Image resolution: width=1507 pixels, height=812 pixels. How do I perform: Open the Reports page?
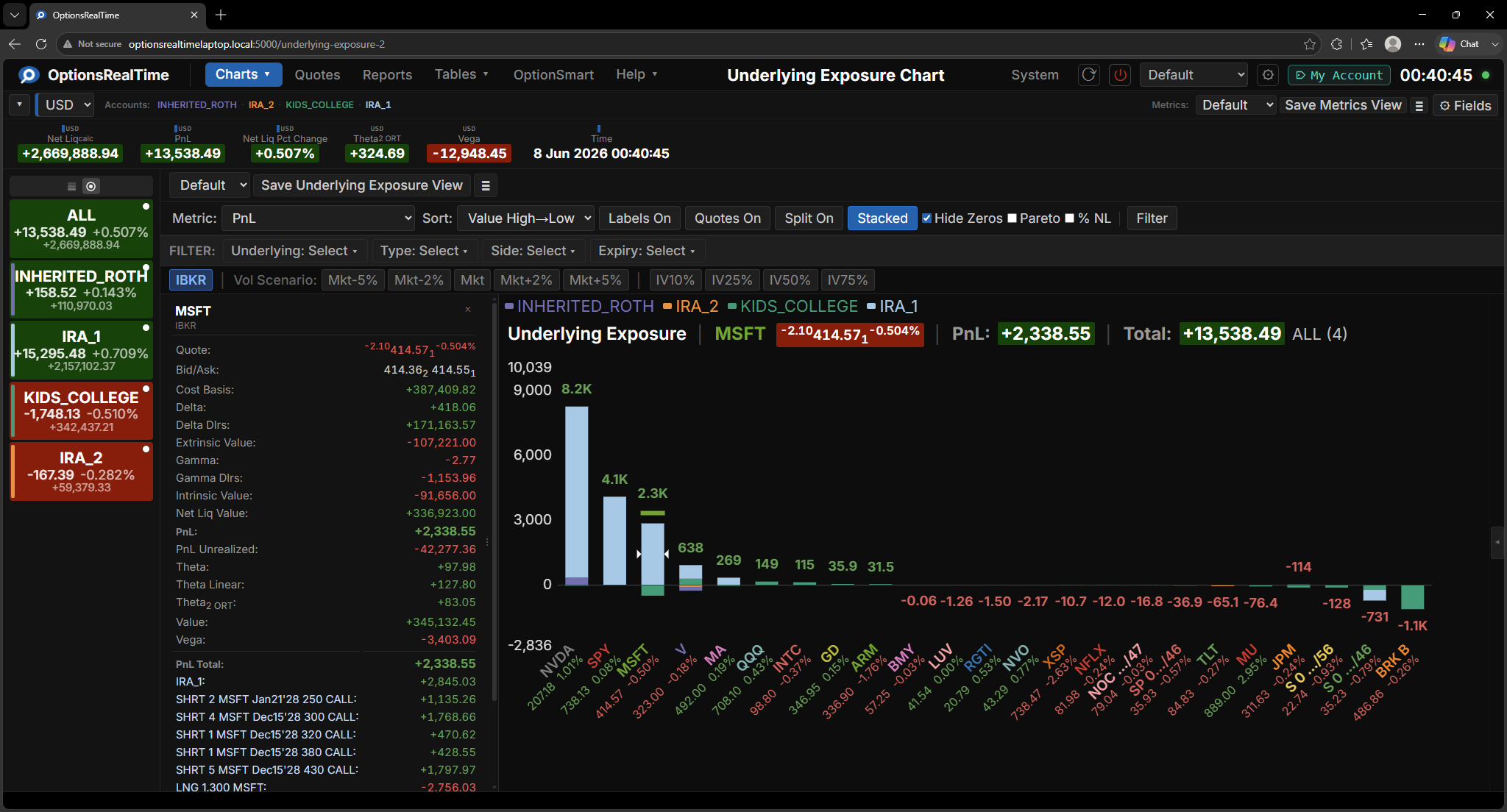(x=387, y=75)
